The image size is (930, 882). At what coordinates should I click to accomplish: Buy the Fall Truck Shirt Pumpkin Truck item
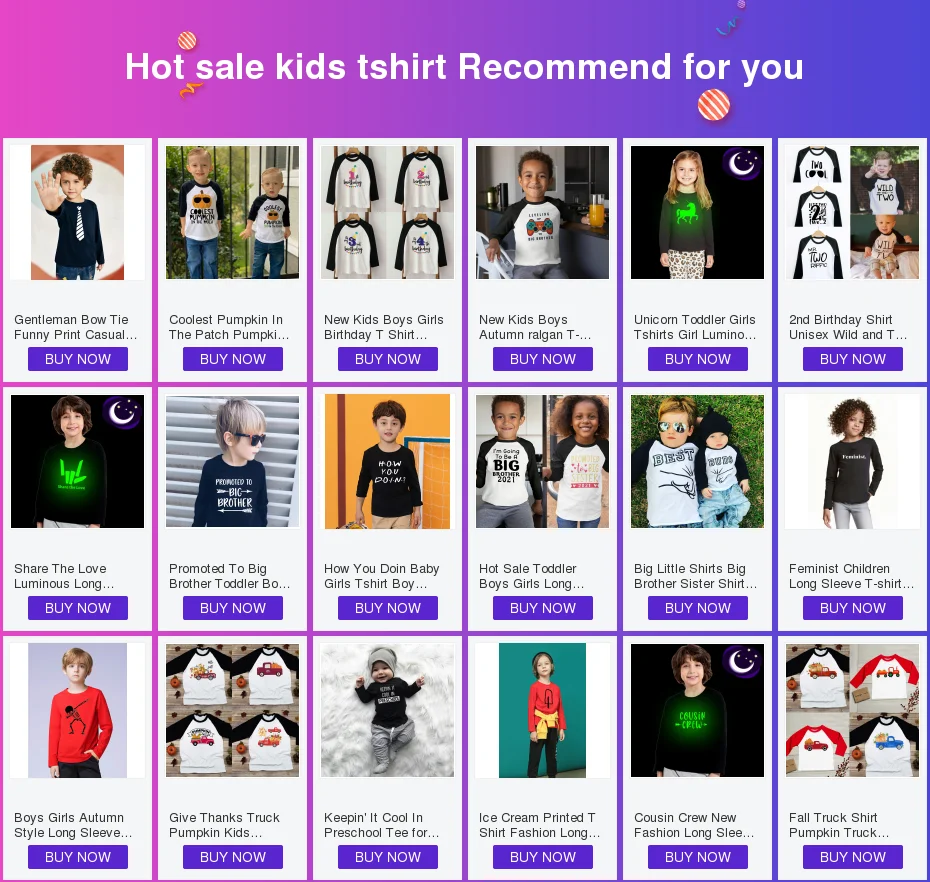pyautogui.click(x=852, y=857)
